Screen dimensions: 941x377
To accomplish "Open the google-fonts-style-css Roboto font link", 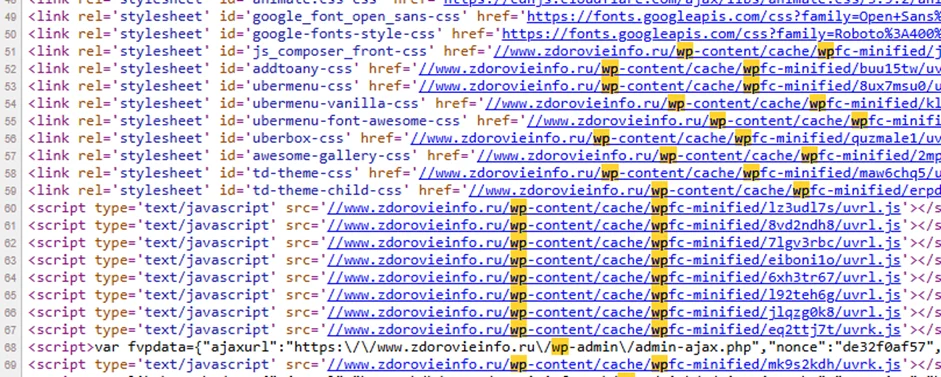I will (721, 34).
